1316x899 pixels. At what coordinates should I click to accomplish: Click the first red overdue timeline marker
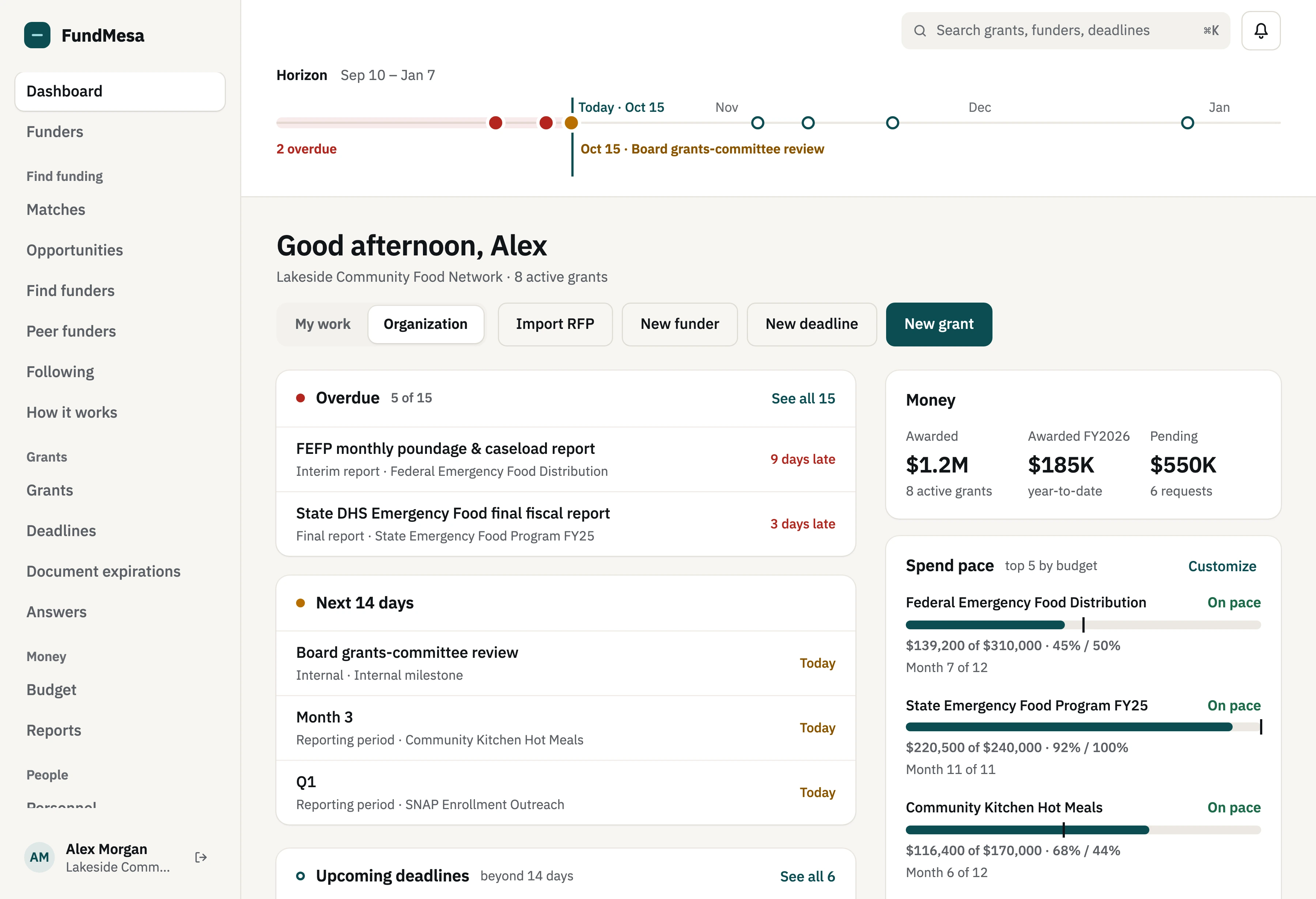click(x=495, y=123)
